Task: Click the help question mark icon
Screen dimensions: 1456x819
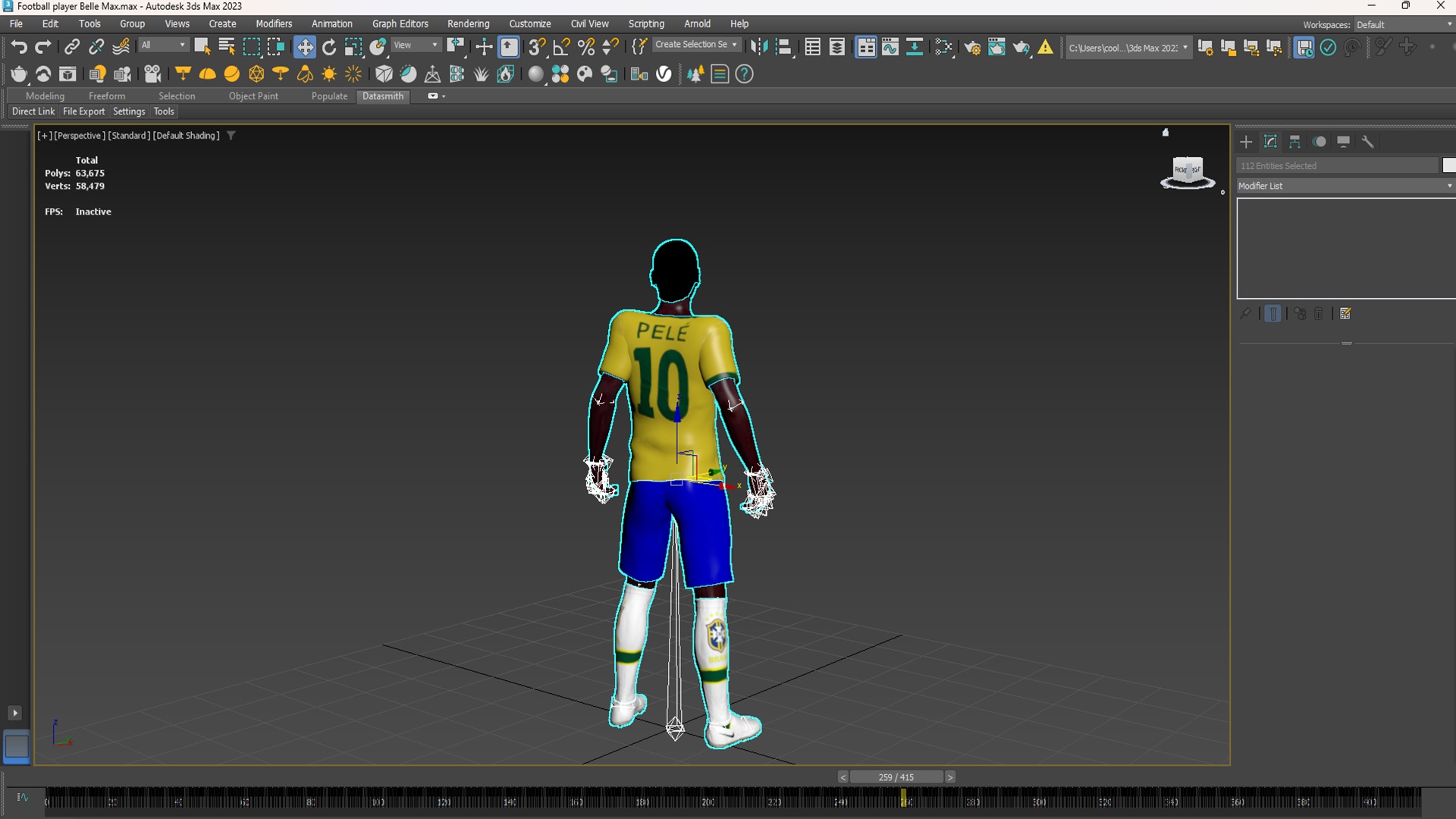Action: point(745,74)
